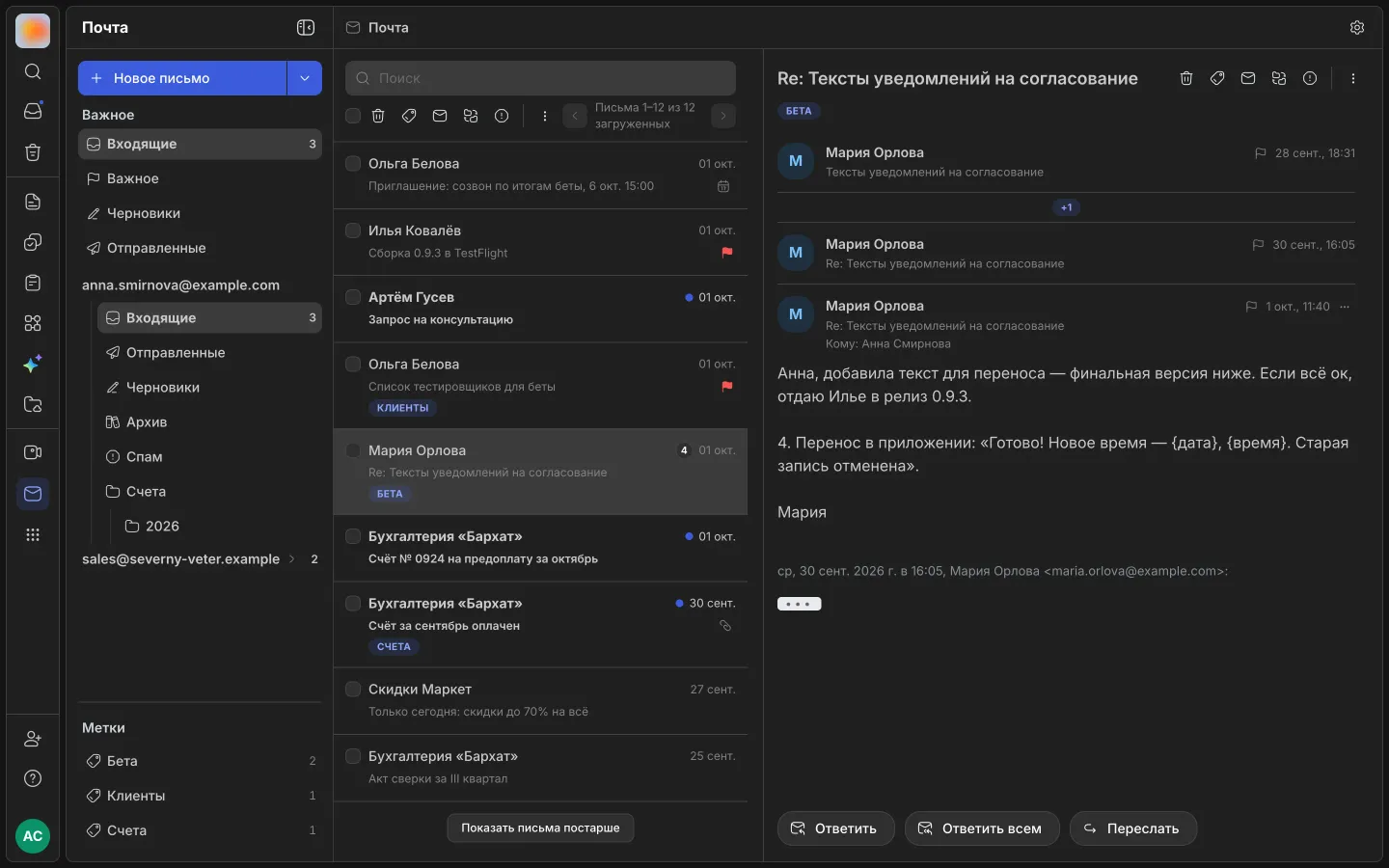
Task: Expand the +1 collapsed messages in thread
Action: click(1066, 207)
